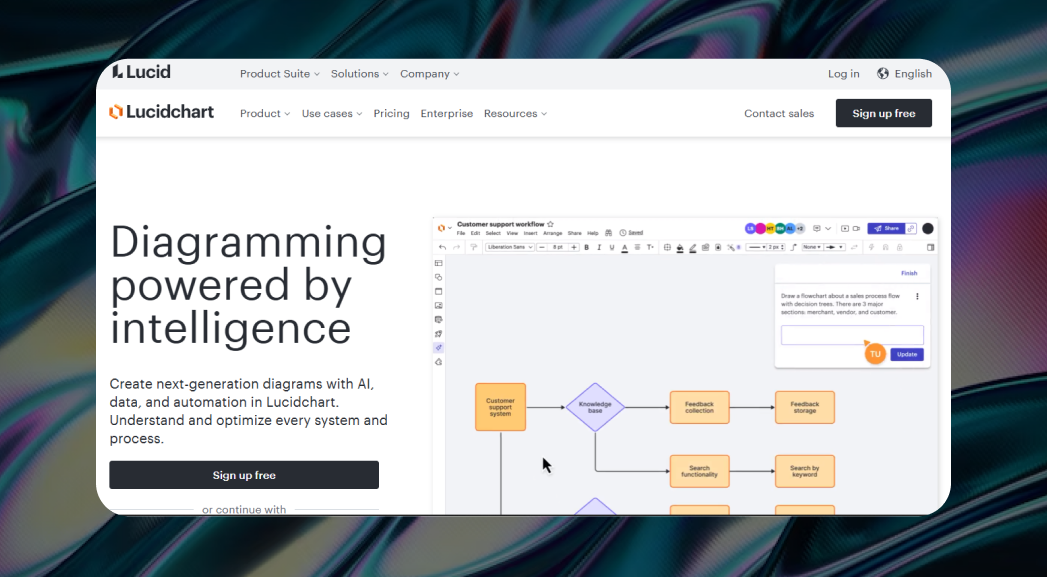Toggle italic text formatting
Image resolution: width=1047 pixels, height=577 pixels.
tap(599, 247)
